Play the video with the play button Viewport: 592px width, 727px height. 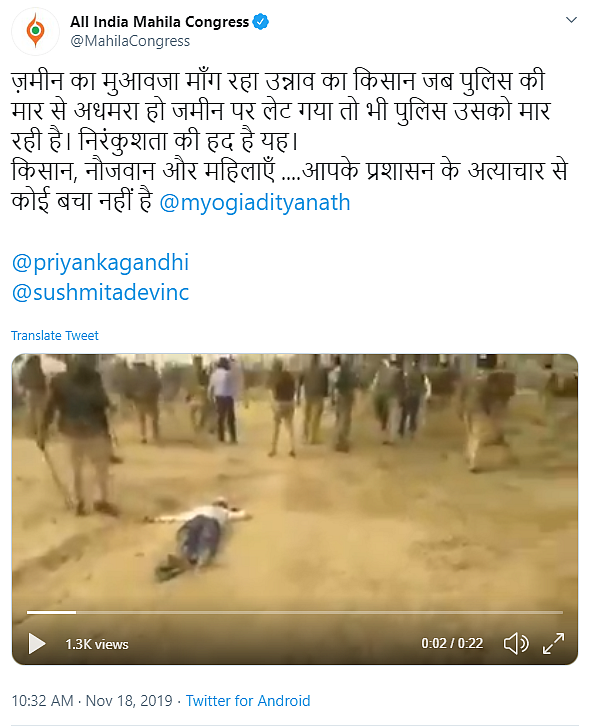point(37,644)
